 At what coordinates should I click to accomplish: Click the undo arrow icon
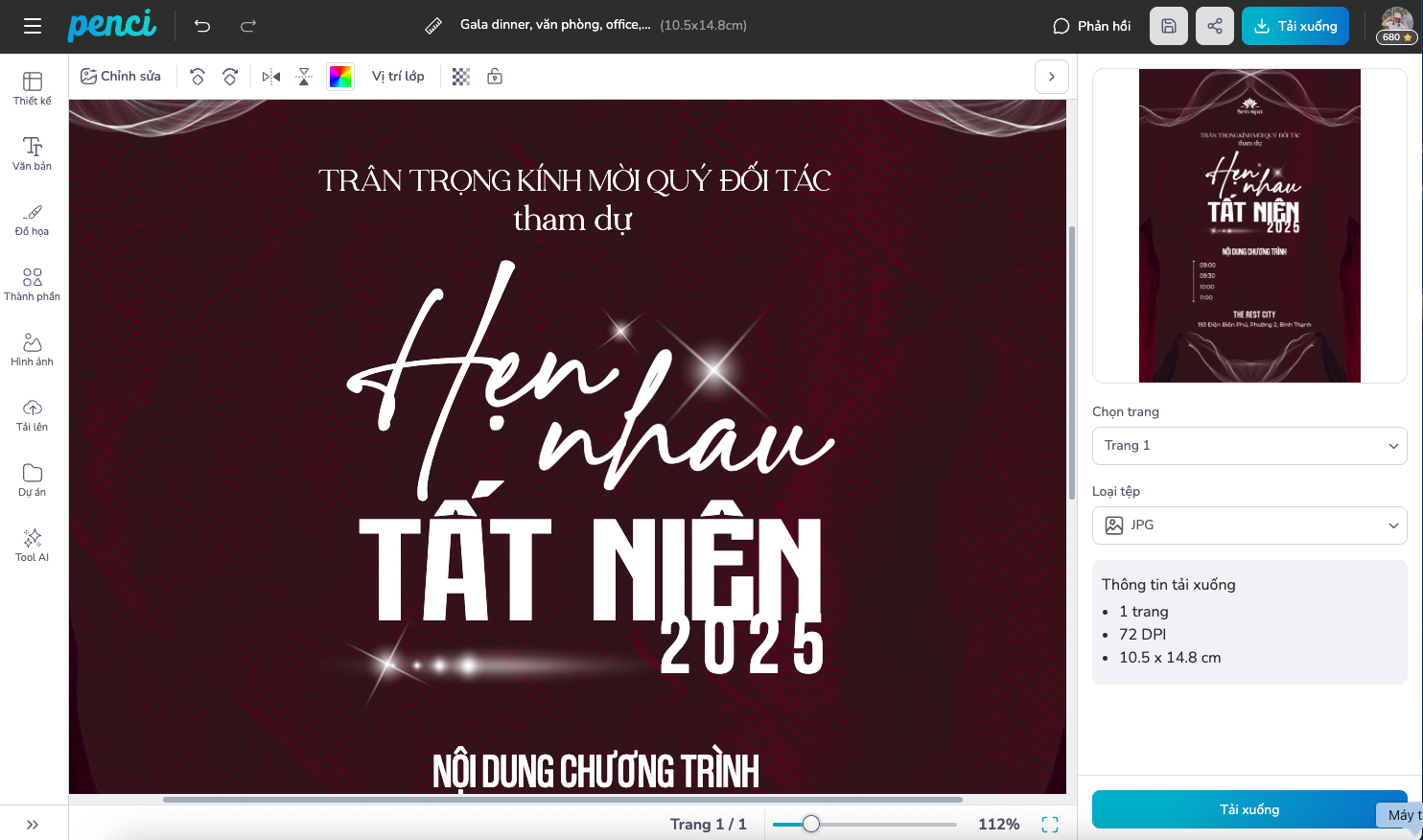pyautogui.click(x=202, y=26)
